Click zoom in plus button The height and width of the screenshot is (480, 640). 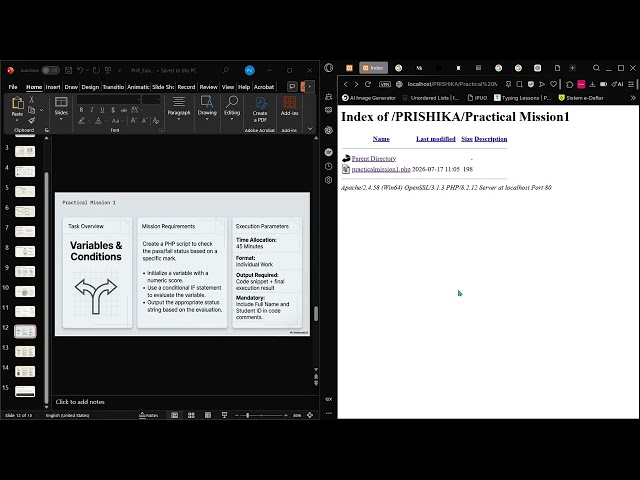[286, 415]
